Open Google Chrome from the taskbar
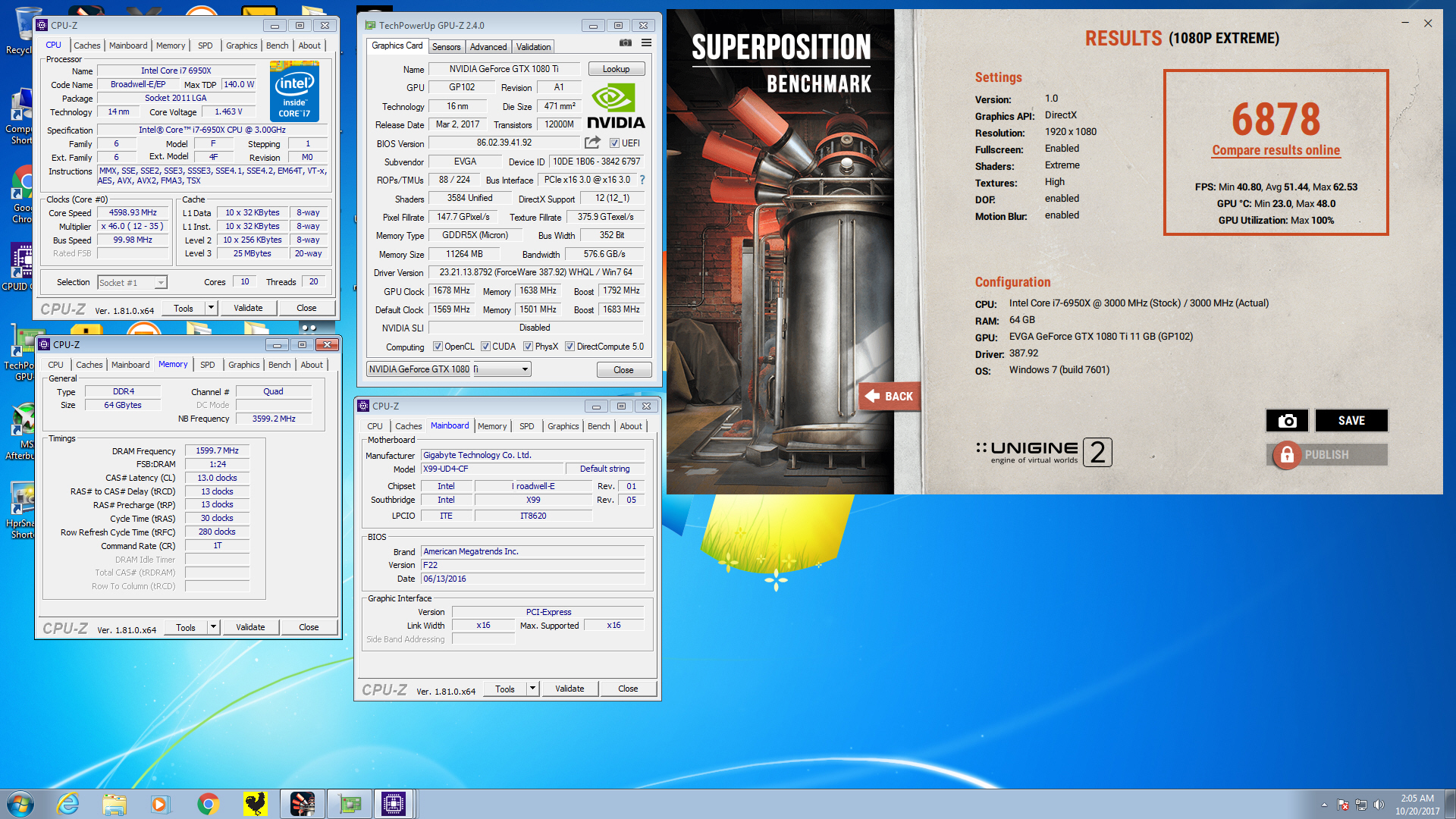 click(x=208, y=804)
